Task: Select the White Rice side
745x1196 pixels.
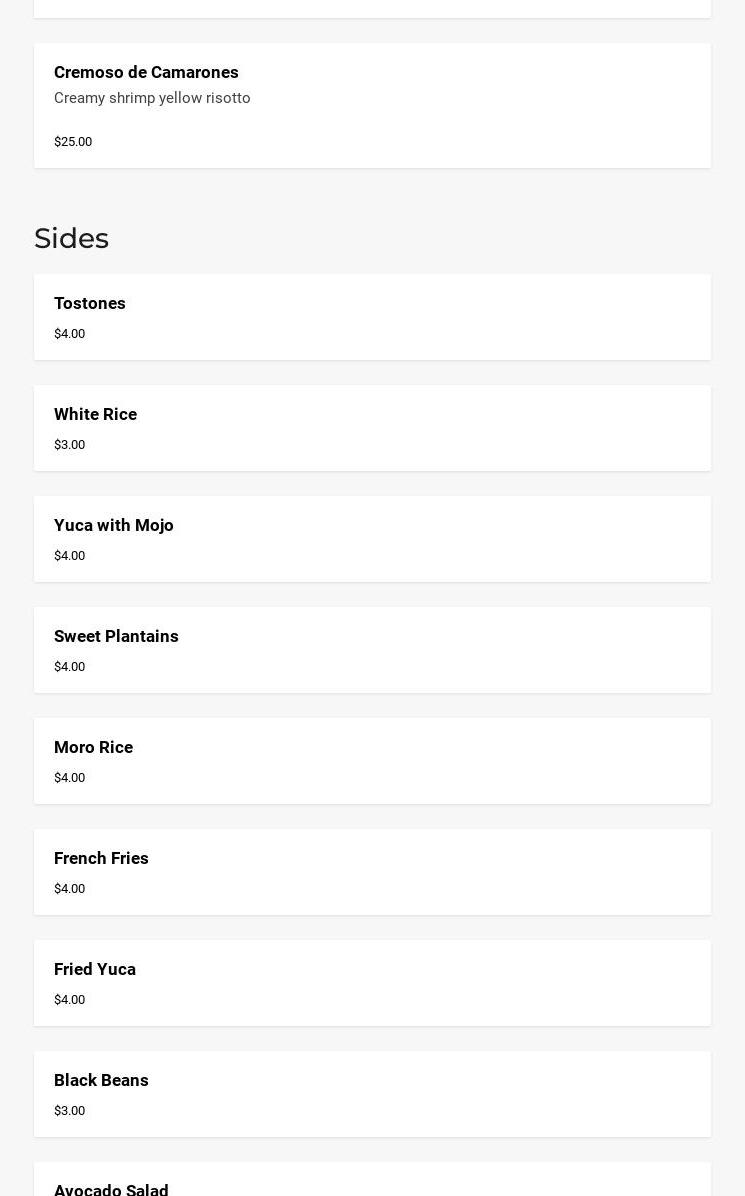Action: (x=95, y=415)
